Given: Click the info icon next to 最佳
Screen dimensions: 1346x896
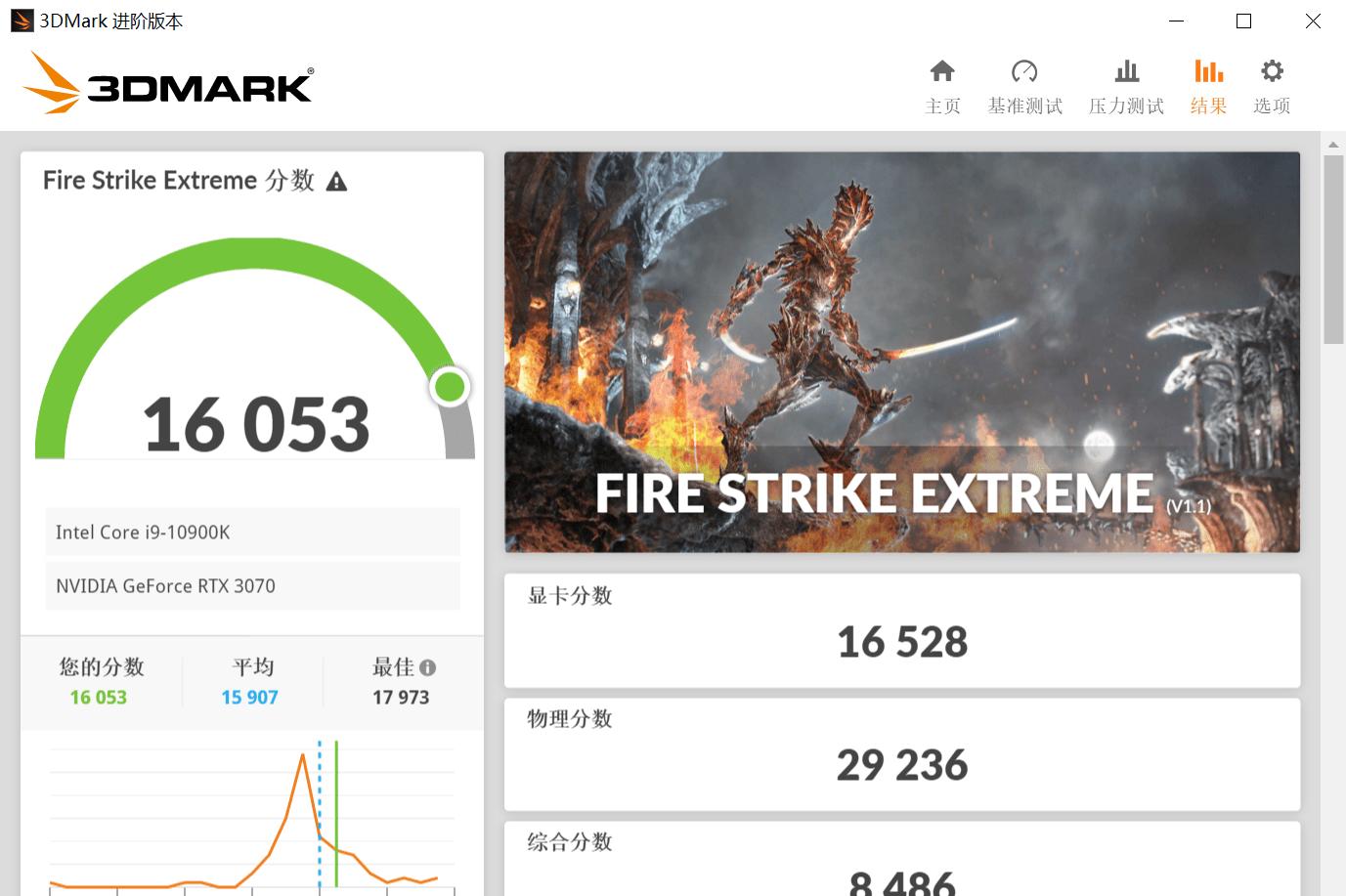Looking at the screenshot, I should click(x=427, y=668).
